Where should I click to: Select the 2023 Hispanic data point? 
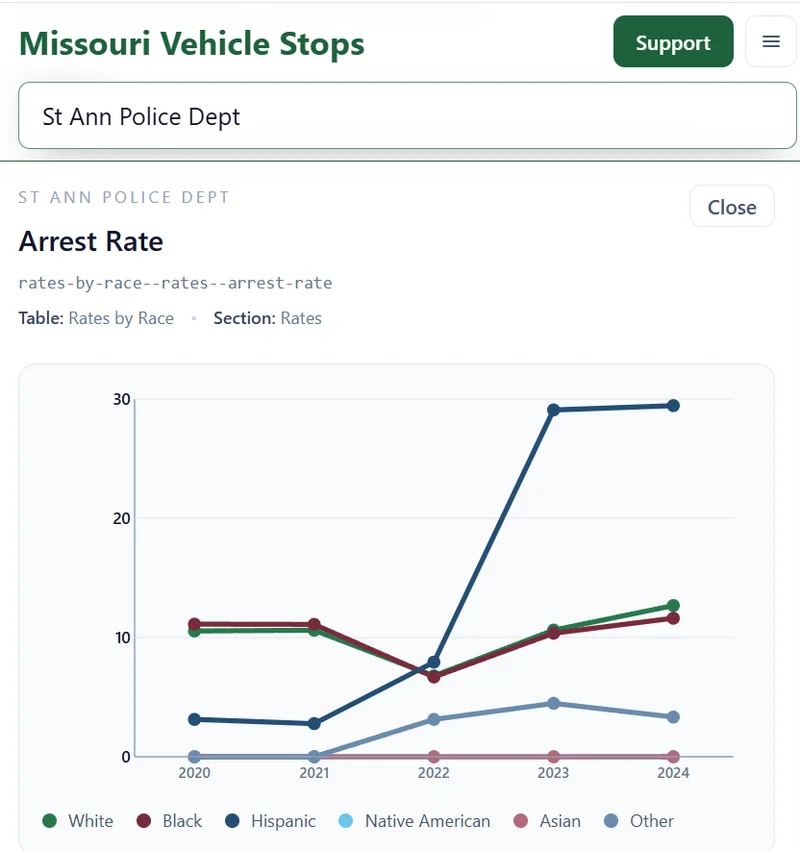click(x=552, y=408)
